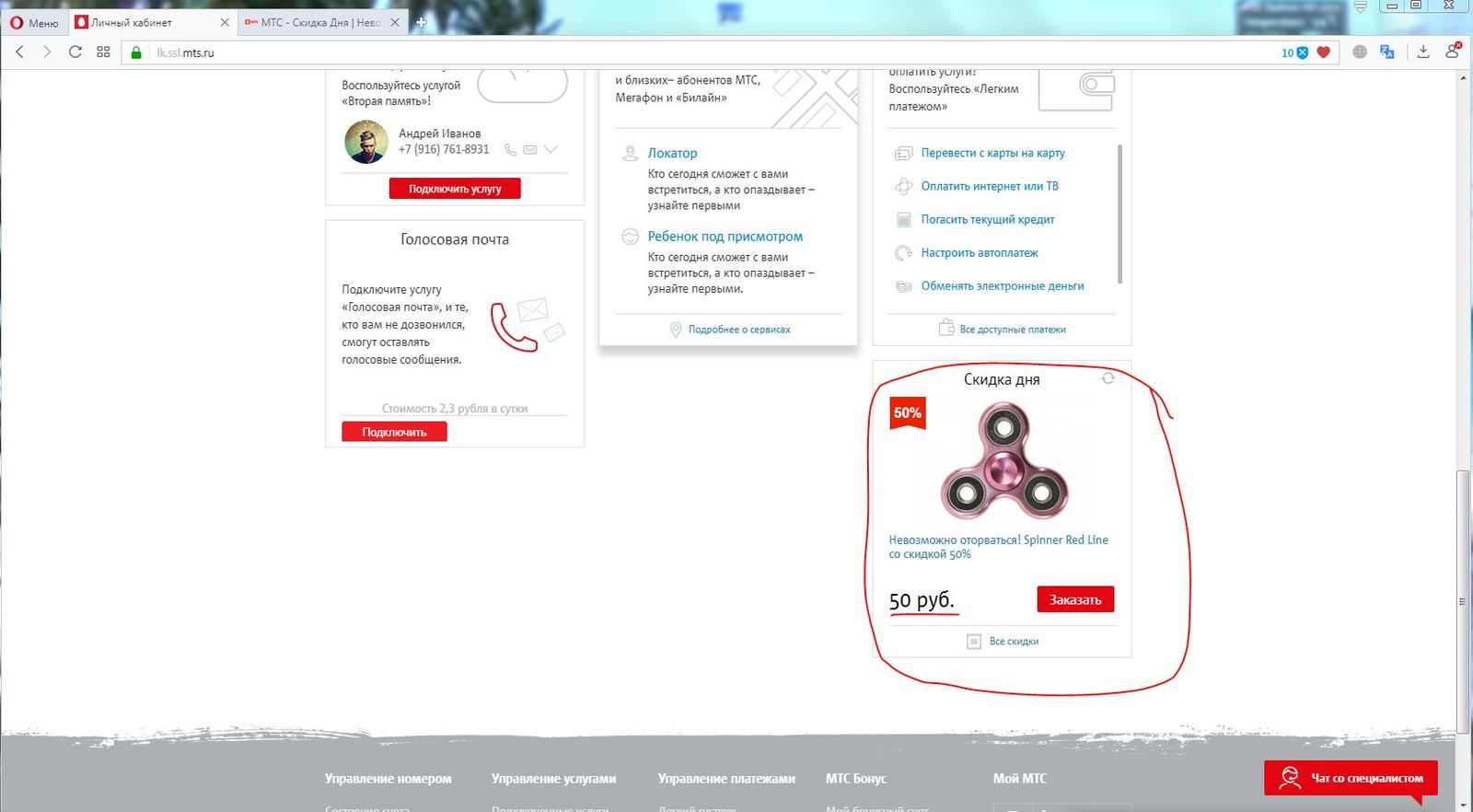Open Spinner Red Line discount link
Image resolution: width=1473 pixels, height=812 pixels.
click(998, 547)
